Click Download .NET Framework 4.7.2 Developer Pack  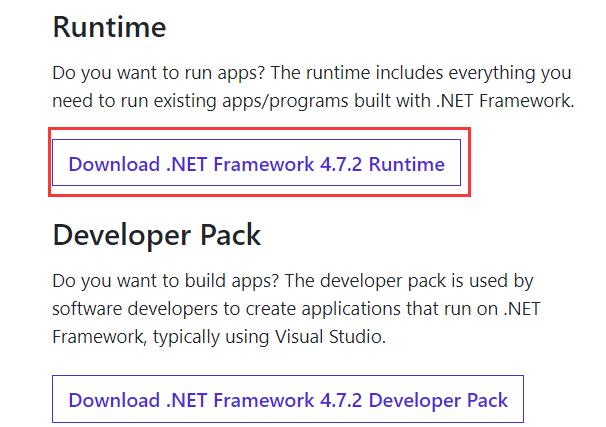288,399
